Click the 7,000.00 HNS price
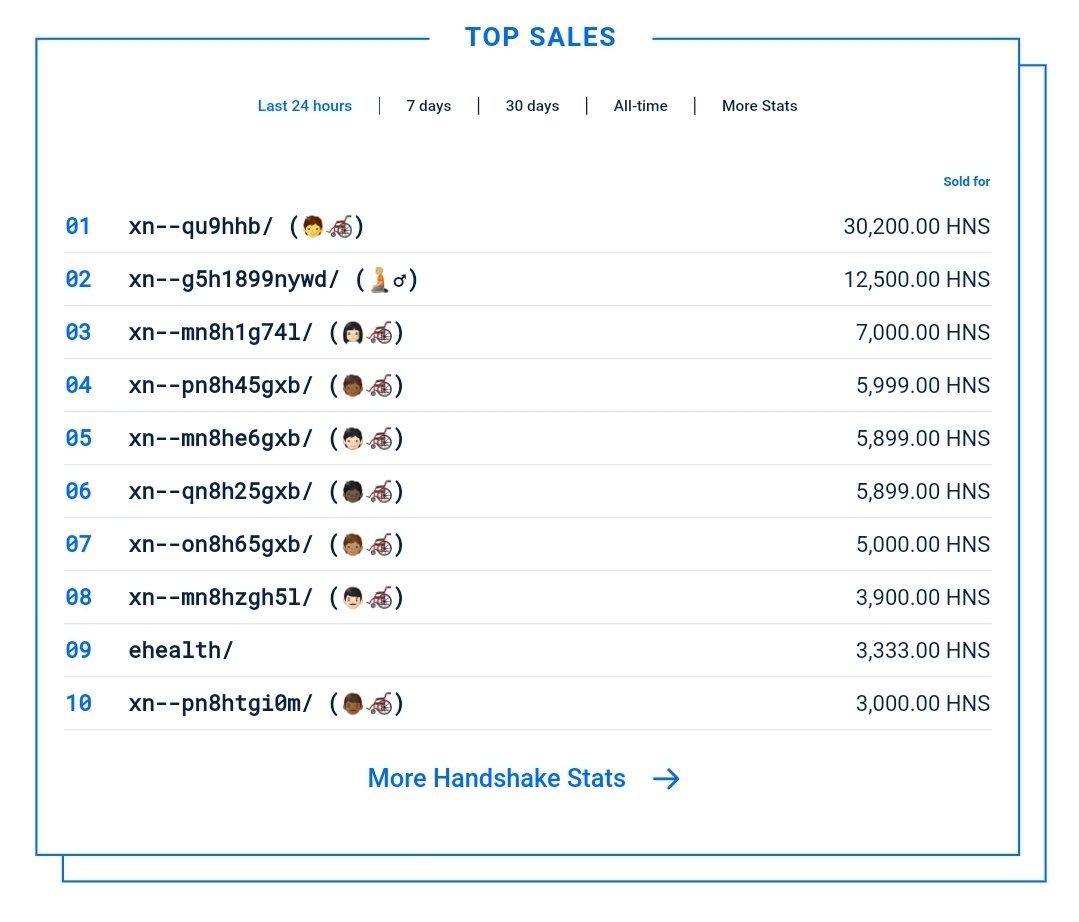The image size is (1079, 922). click(x=923, y=332)
